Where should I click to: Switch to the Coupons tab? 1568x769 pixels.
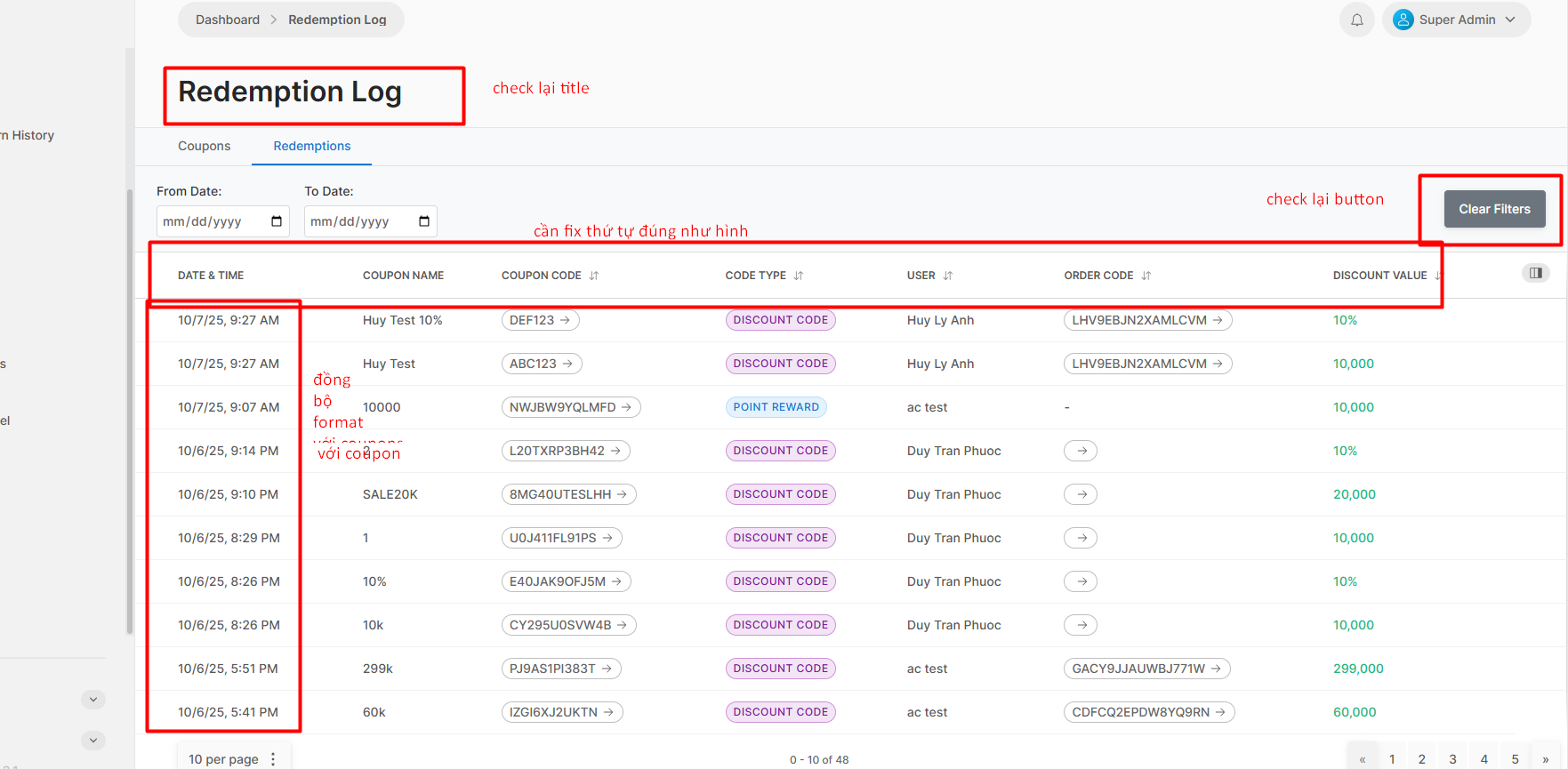click(204, 146)
